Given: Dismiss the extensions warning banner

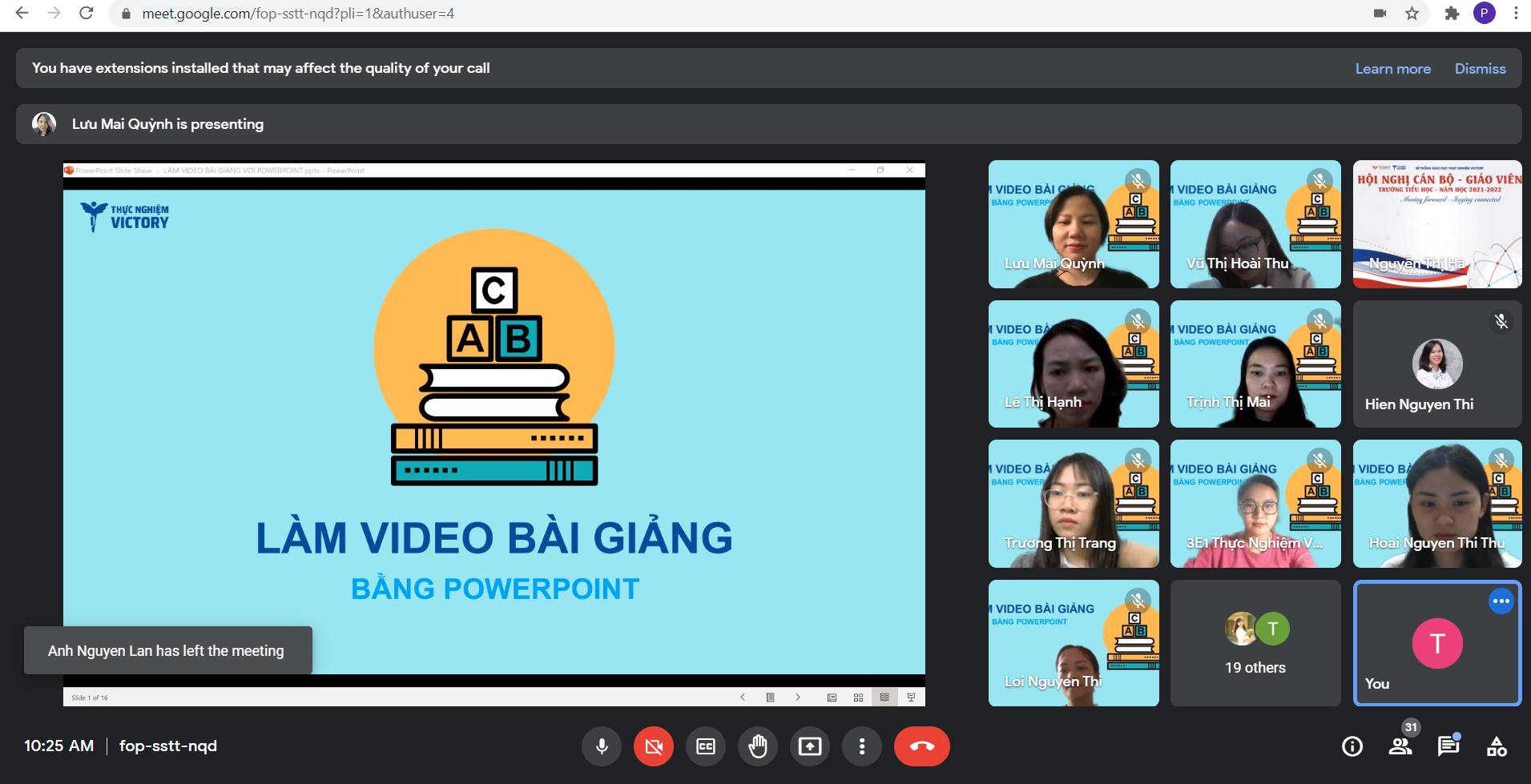Looking at the screenshot, I should pyautogui.click(x=1480, y=69).
